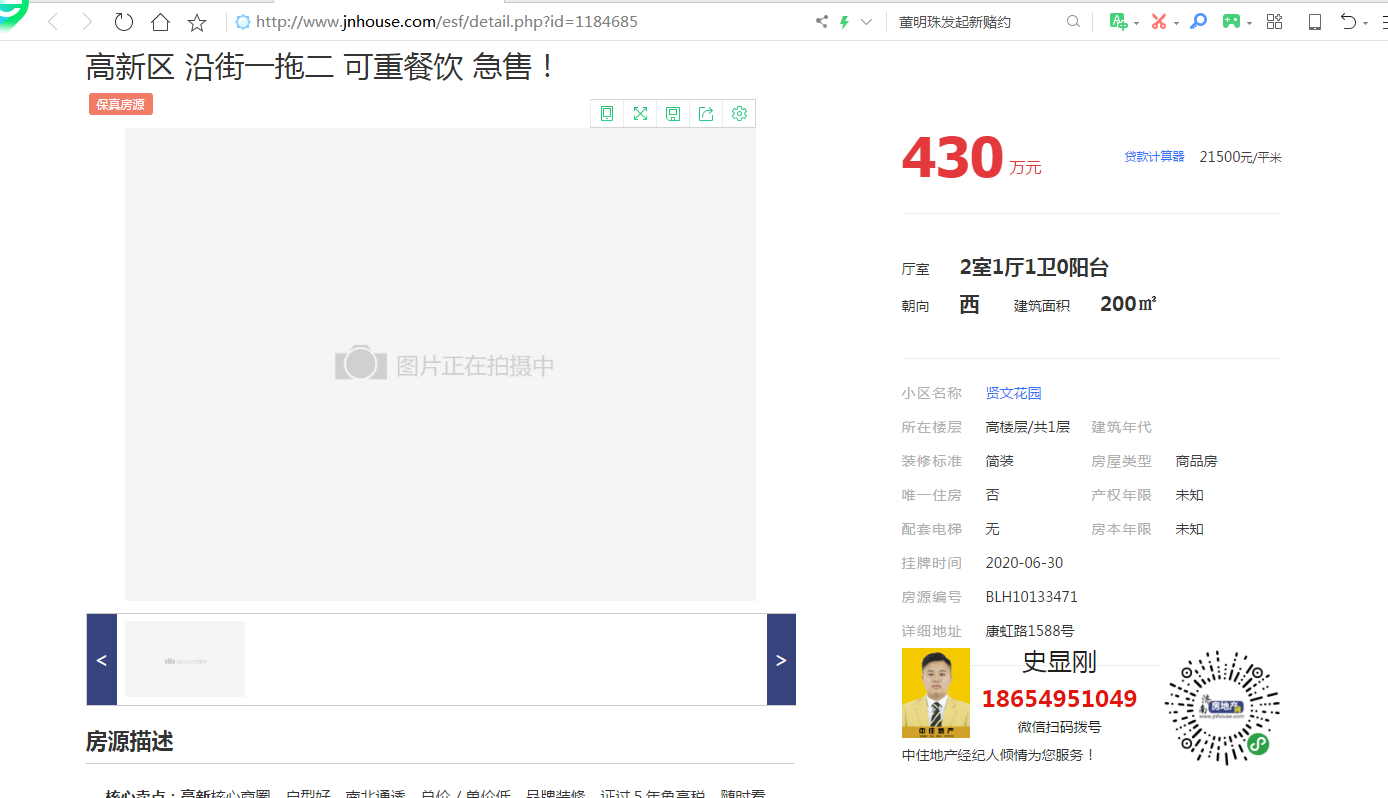Select the first gallery thumbnail

185,659
